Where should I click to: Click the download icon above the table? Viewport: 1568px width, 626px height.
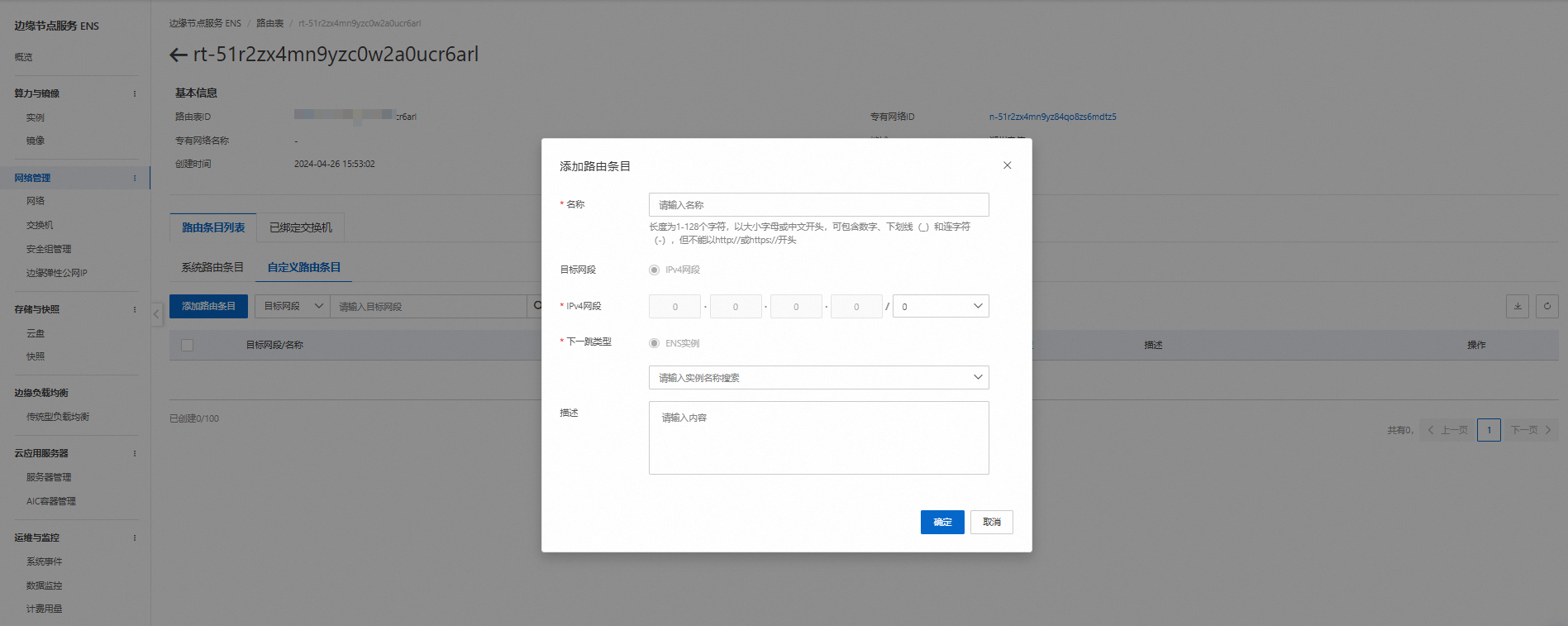coord(1518,306)
